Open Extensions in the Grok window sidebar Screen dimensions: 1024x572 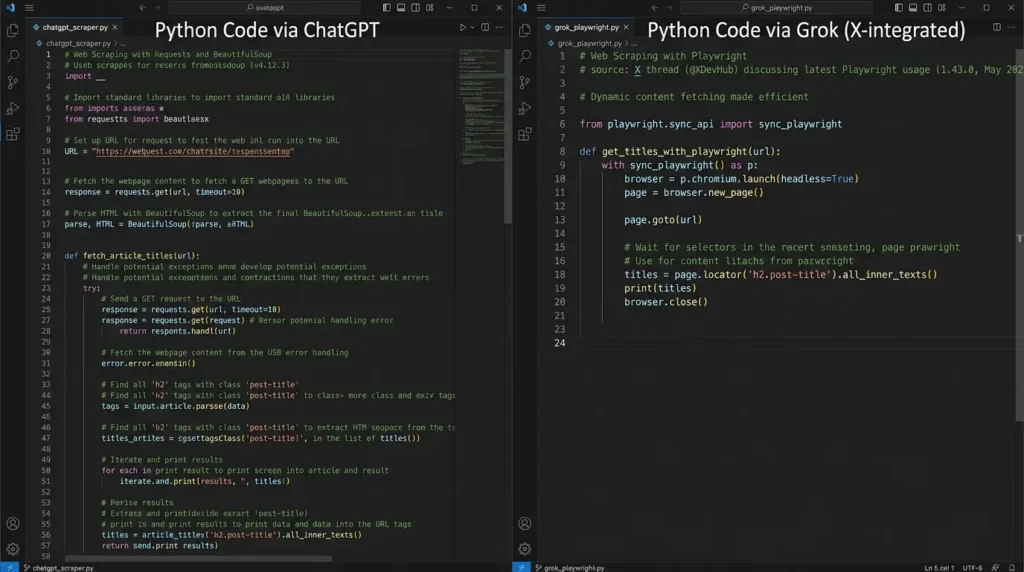524,135
